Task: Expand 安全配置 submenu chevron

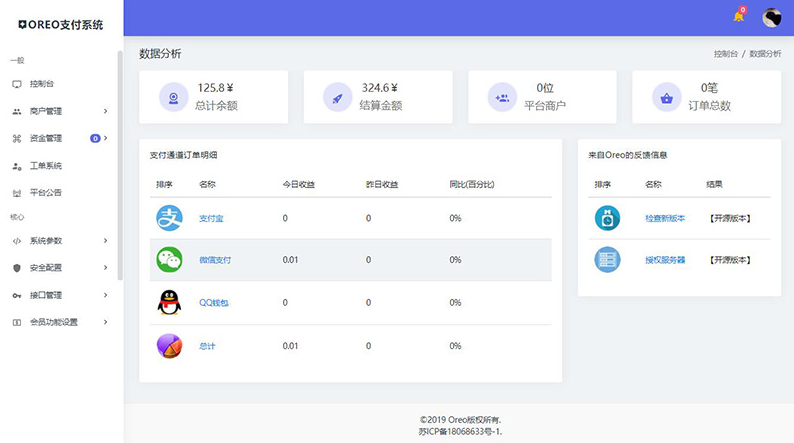Action: pyautogui.click(x=105, y=267)
